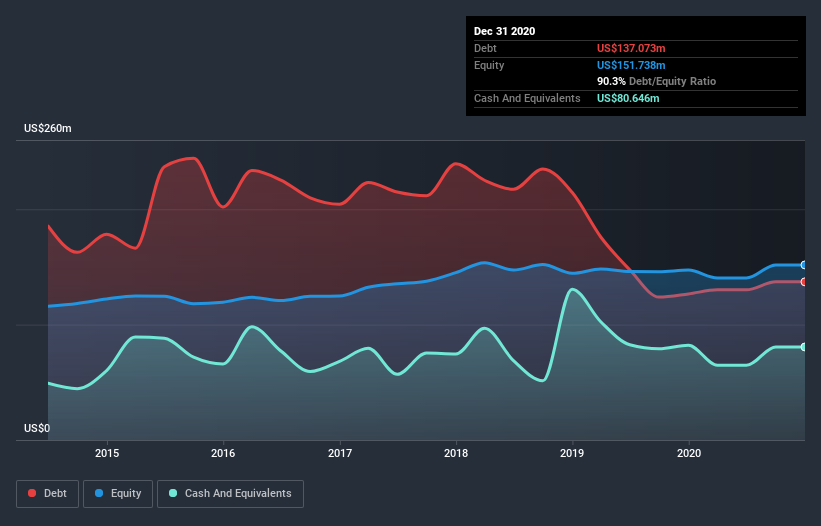This screenshot has height=526, width=821.
Task: Click the 90.3% Debt/Equity Ratio text
Action: 656,81
